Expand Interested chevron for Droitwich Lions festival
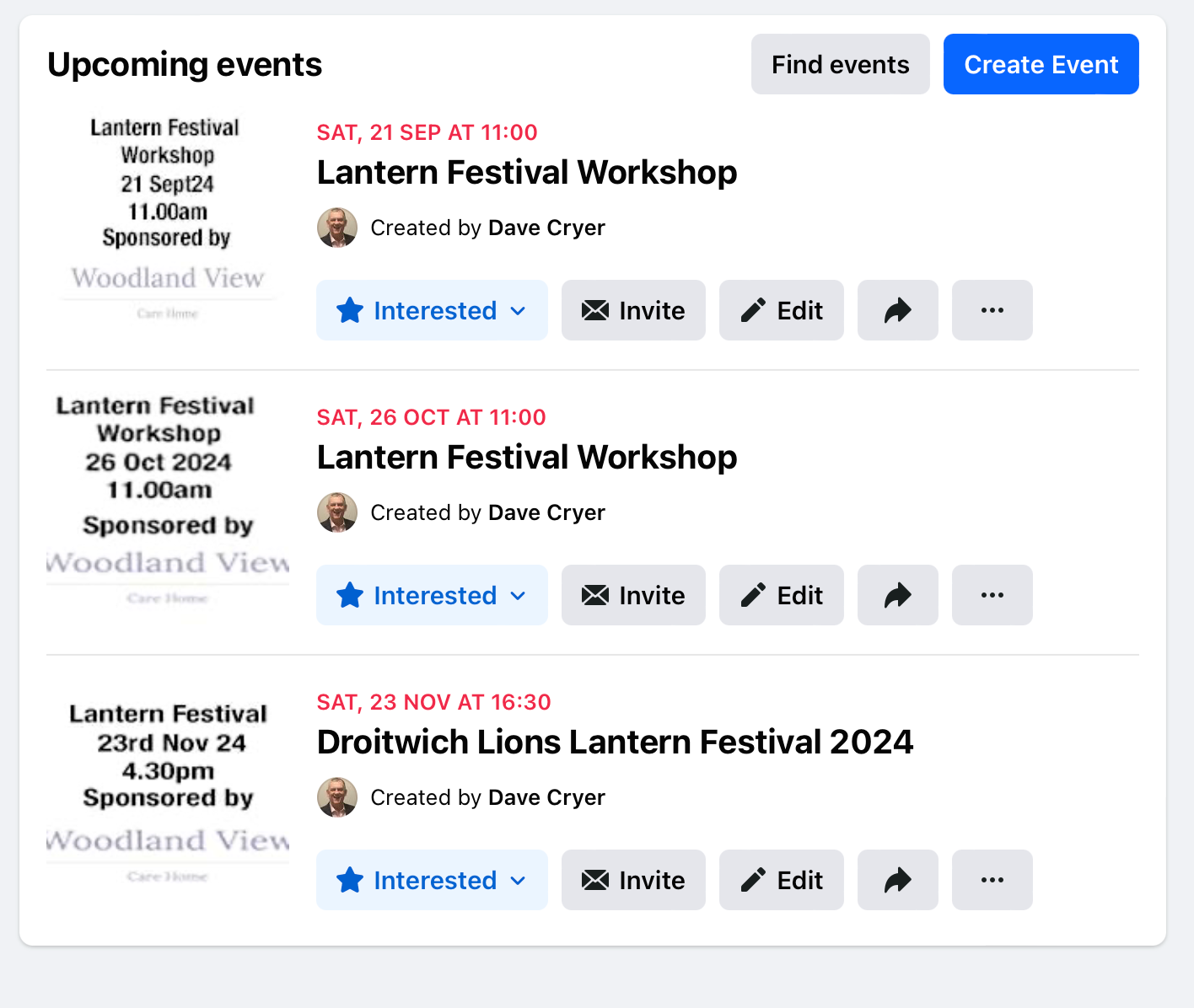Viewport: 1194px width, 1008px height. [x=519, y=881]
